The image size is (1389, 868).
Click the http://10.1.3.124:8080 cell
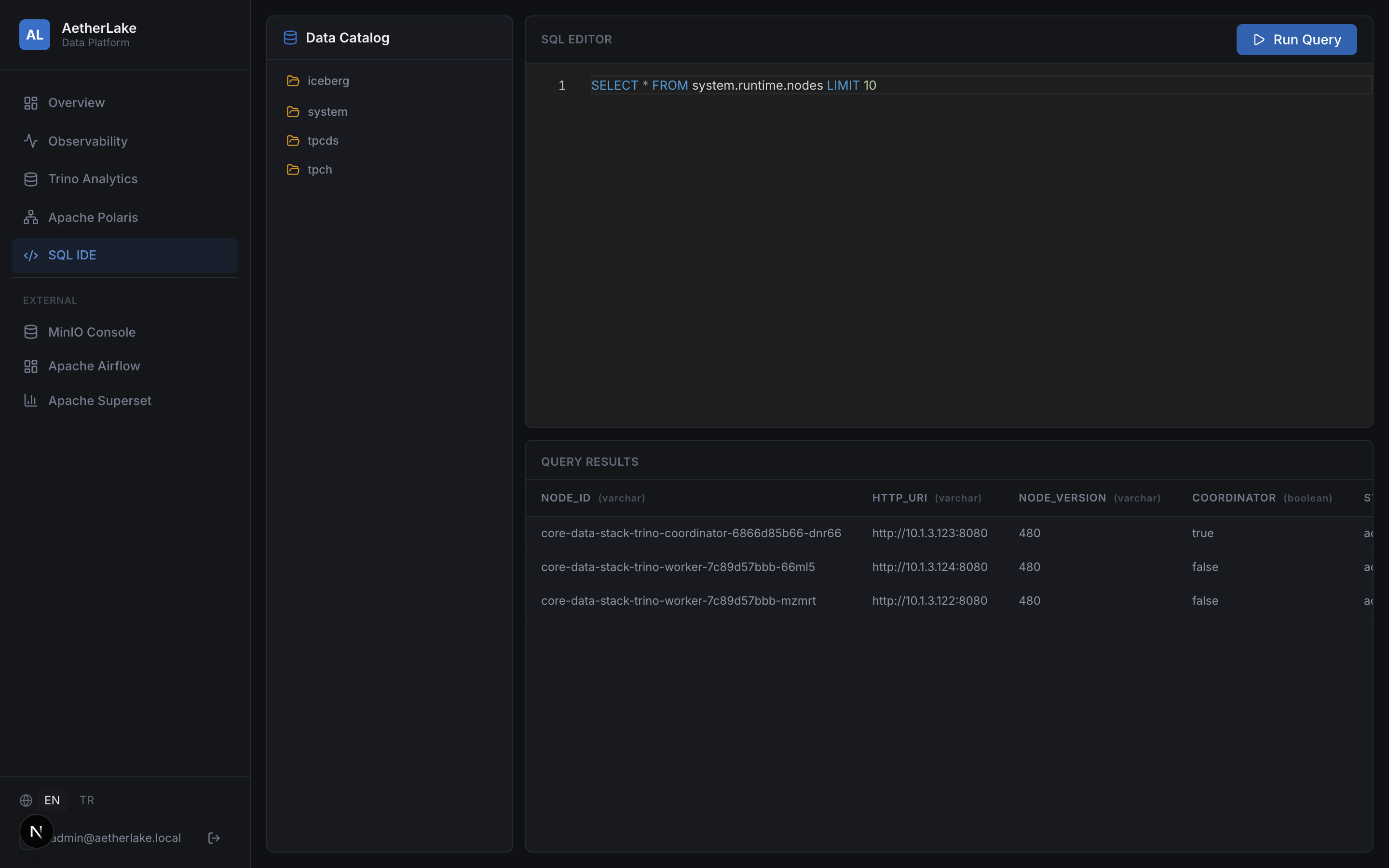tap(930, 567)
